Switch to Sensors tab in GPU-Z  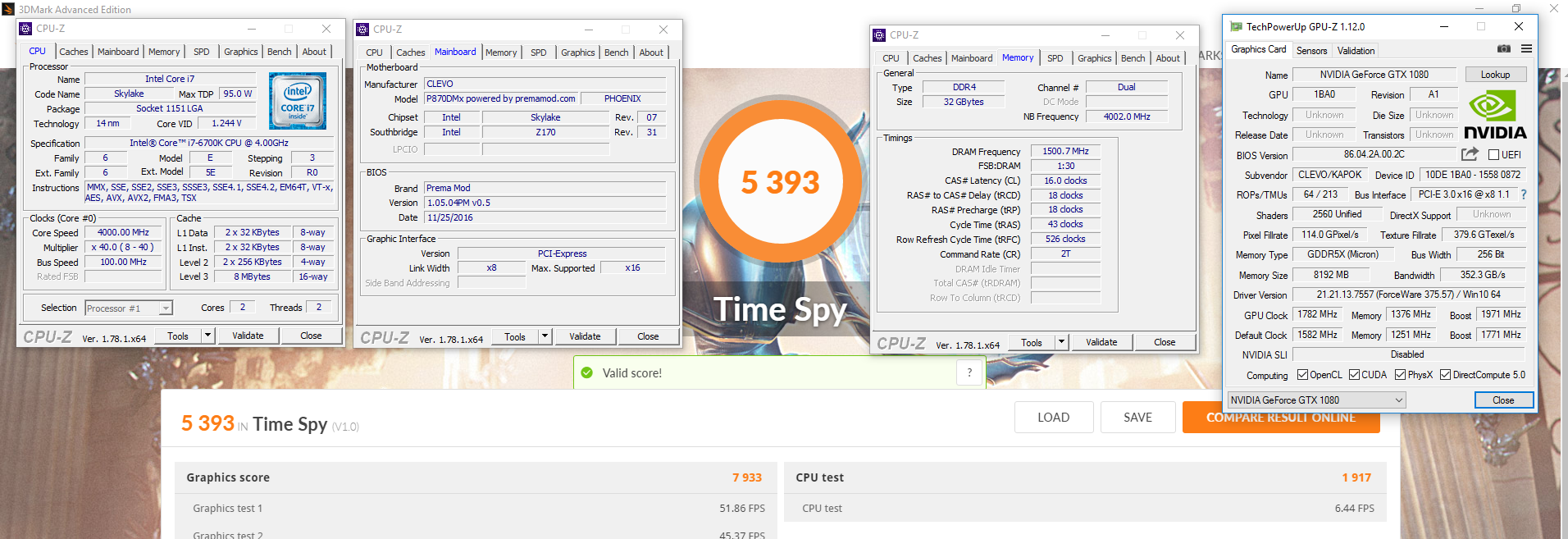click(1311, 51)
